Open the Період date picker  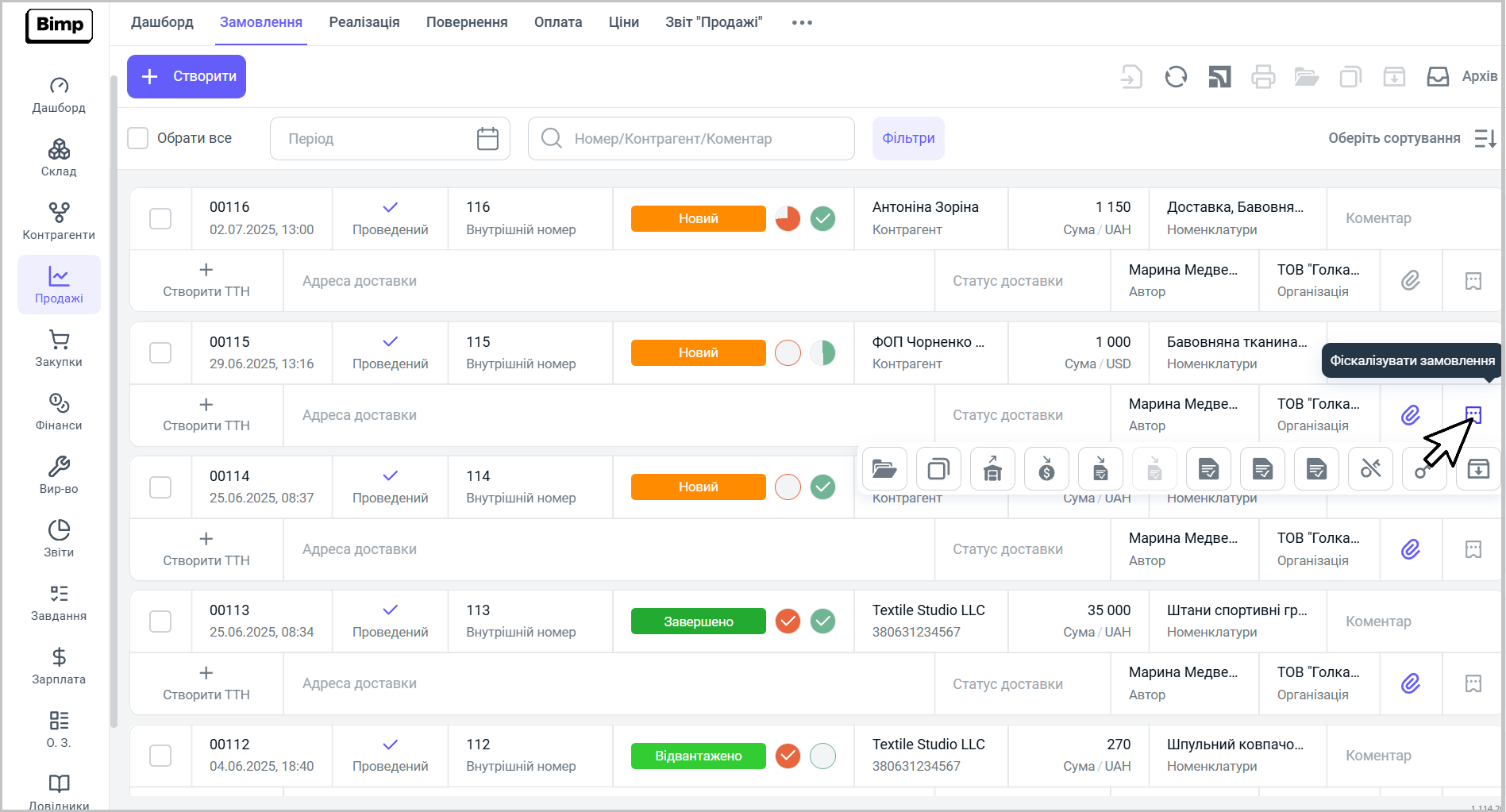(x=389, y=139)
